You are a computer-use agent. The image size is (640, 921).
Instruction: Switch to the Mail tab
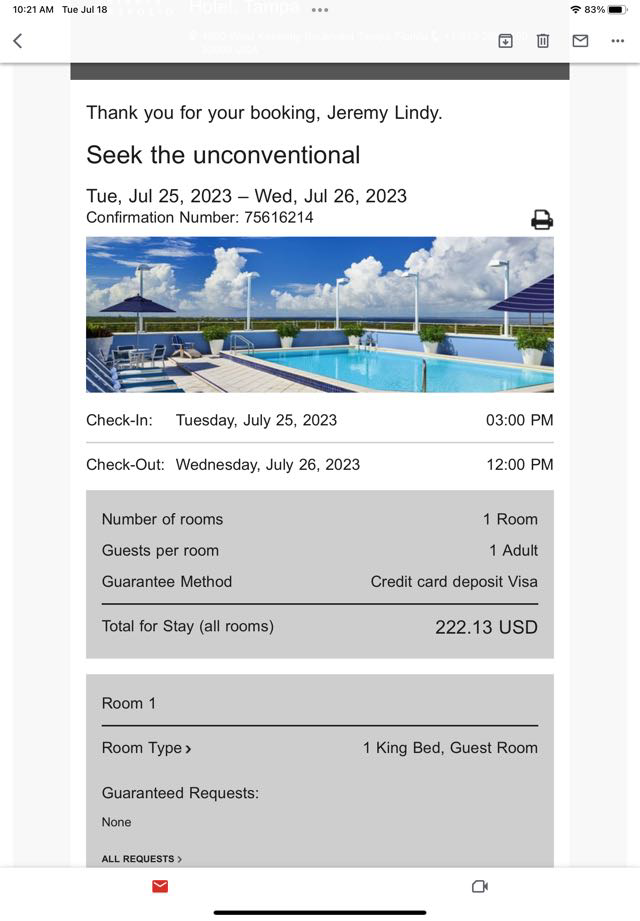coord(160,886)
